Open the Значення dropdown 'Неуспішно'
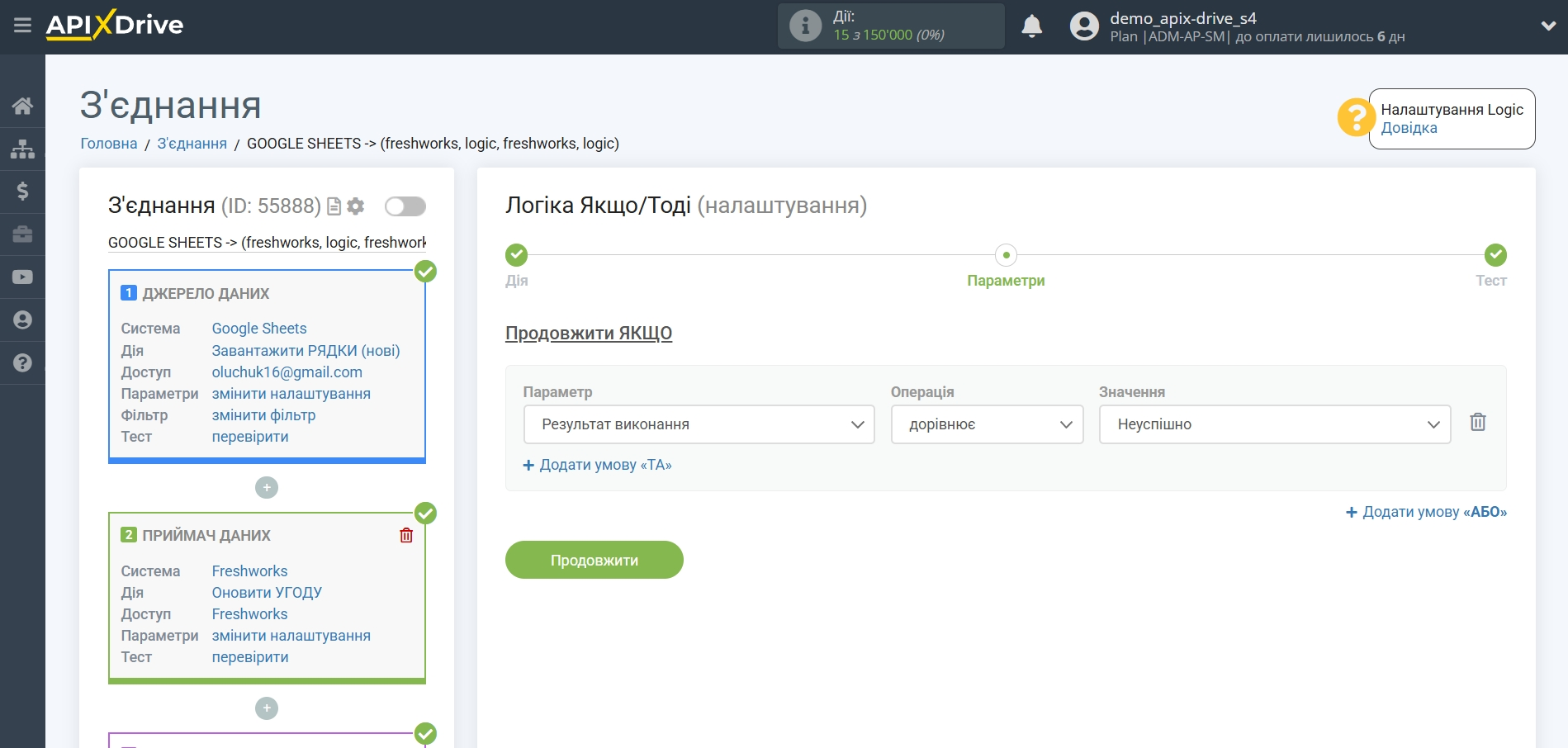 (x=1274, y=424)
